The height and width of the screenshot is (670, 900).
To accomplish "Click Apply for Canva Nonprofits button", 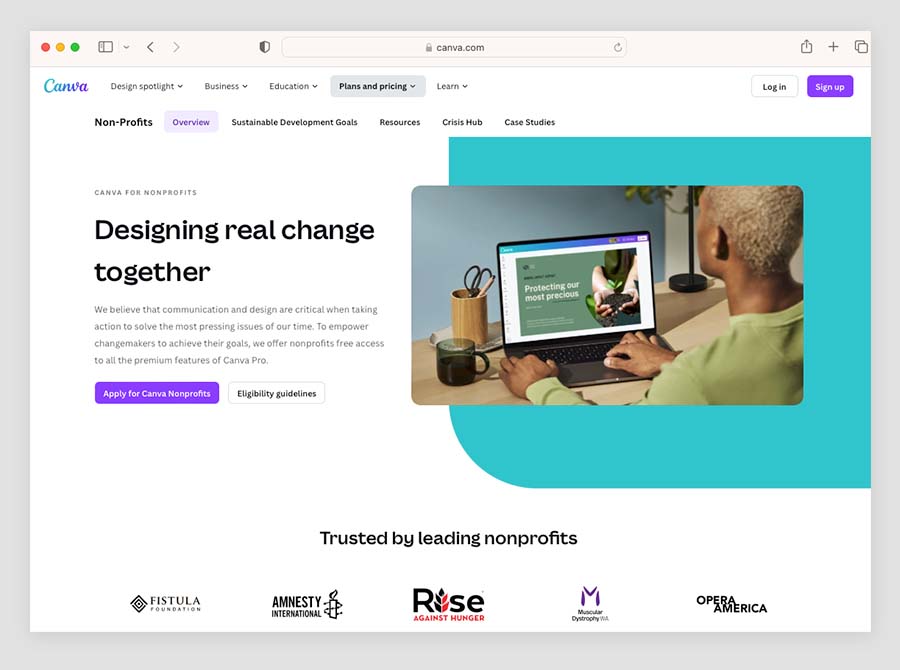I will 157,393.
